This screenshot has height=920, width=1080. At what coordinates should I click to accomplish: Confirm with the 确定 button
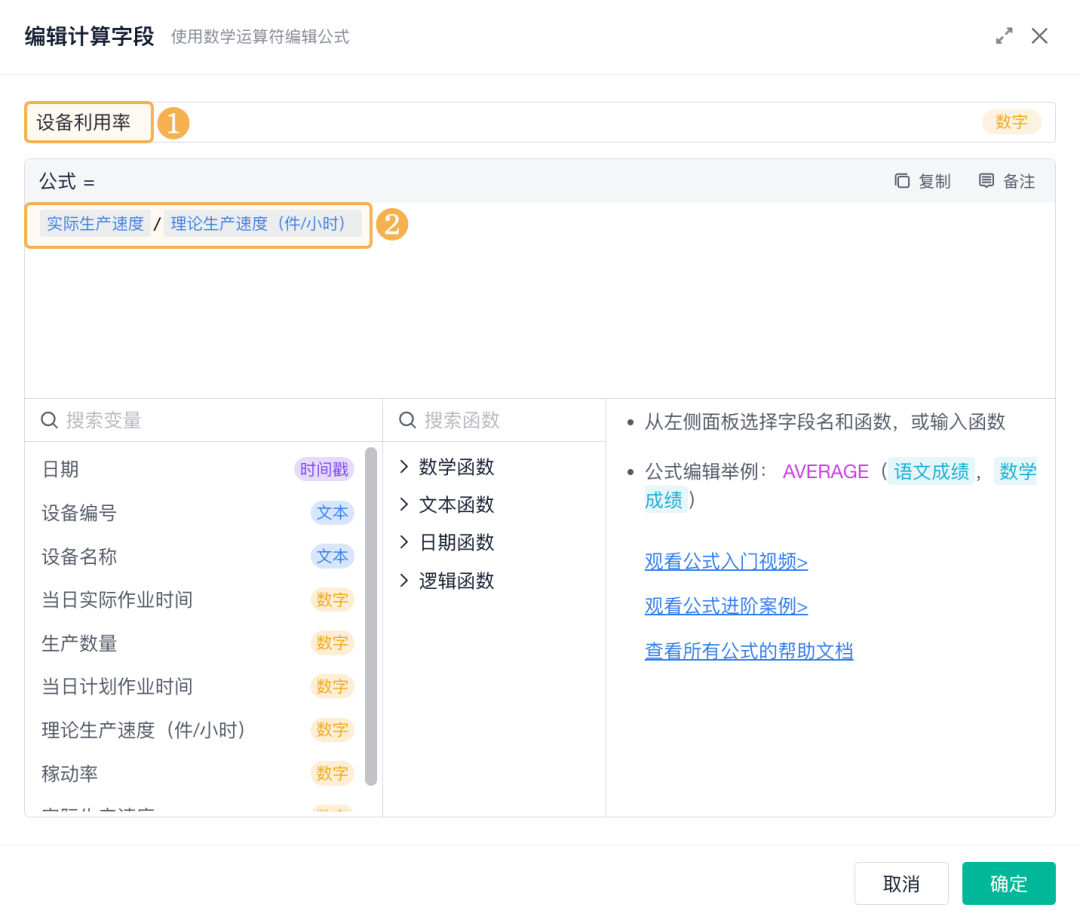pyautogui.click(x=1008, y=884)
